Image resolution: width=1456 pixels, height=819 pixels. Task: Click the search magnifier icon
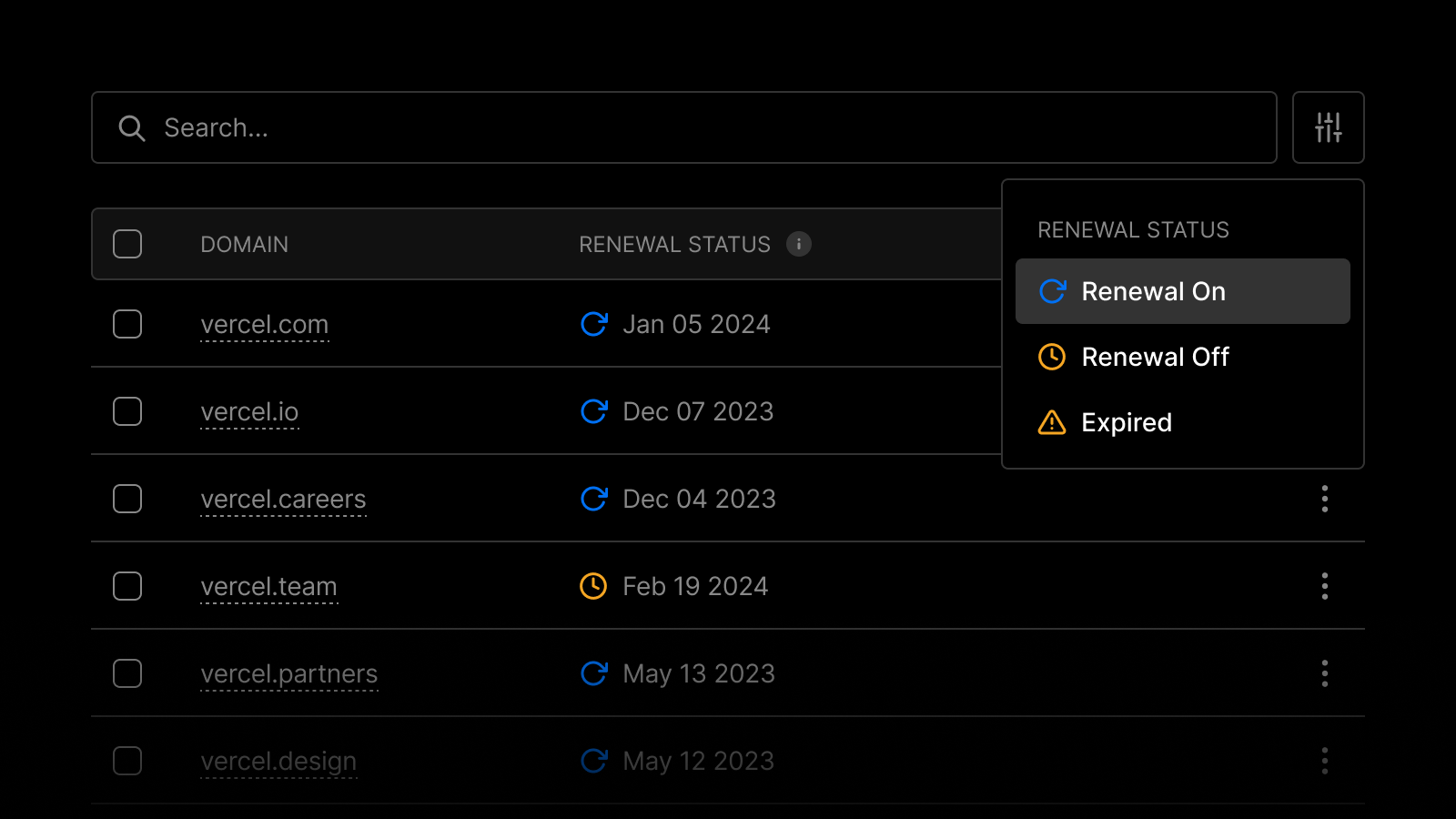click(x=132, y=128)
